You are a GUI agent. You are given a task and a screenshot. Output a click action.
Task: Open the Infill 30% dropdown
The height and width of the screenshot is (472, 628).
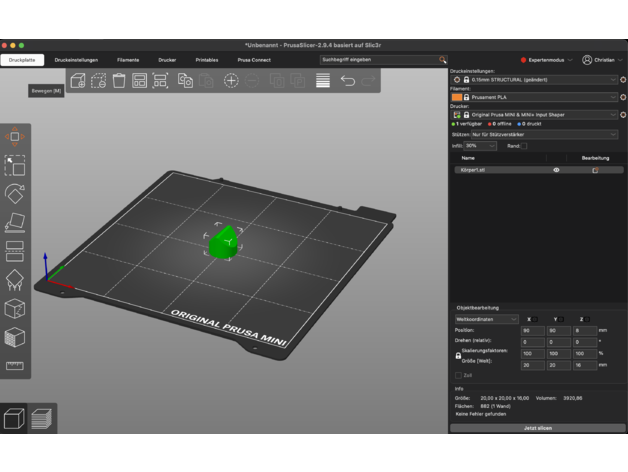point(480,146)
